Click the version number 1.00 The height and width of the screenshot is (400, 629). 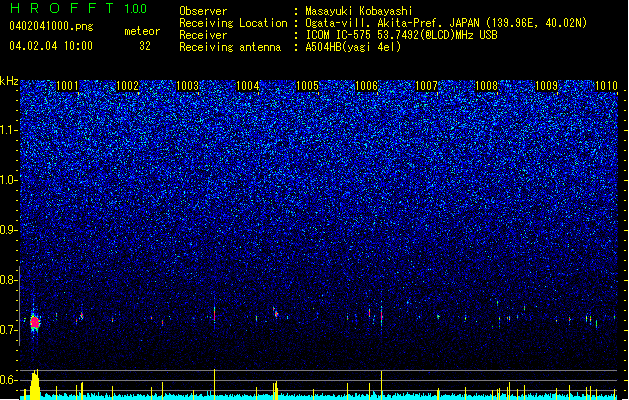(135, 8)
